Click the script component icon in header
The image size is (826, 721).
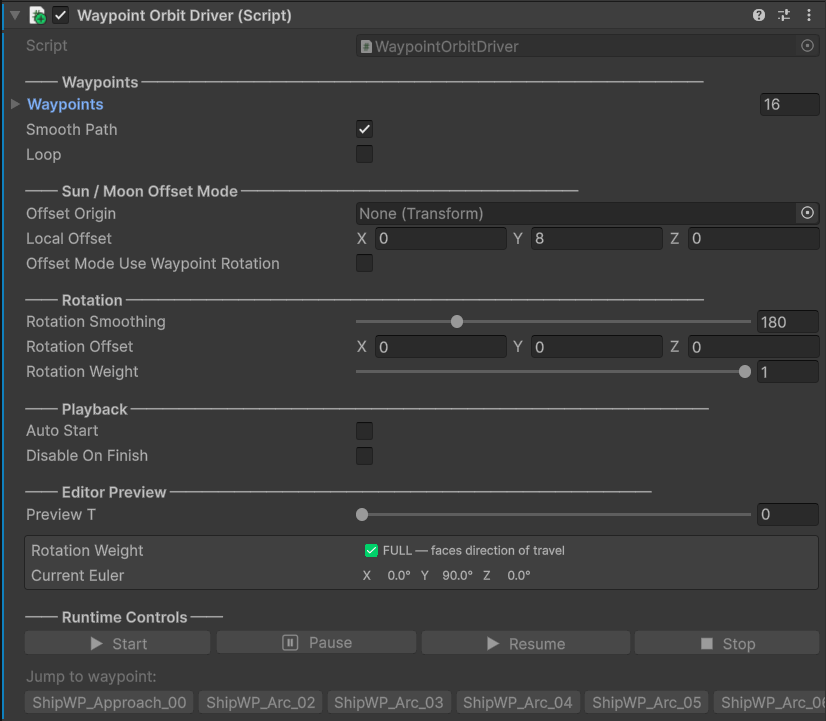(37, 15)
